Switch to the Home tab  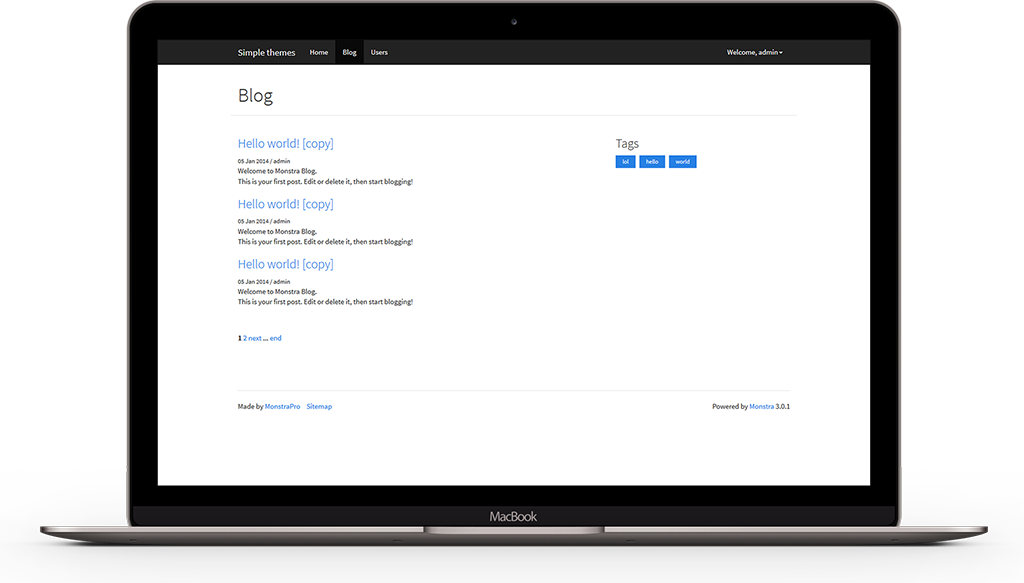coord(319,52)
